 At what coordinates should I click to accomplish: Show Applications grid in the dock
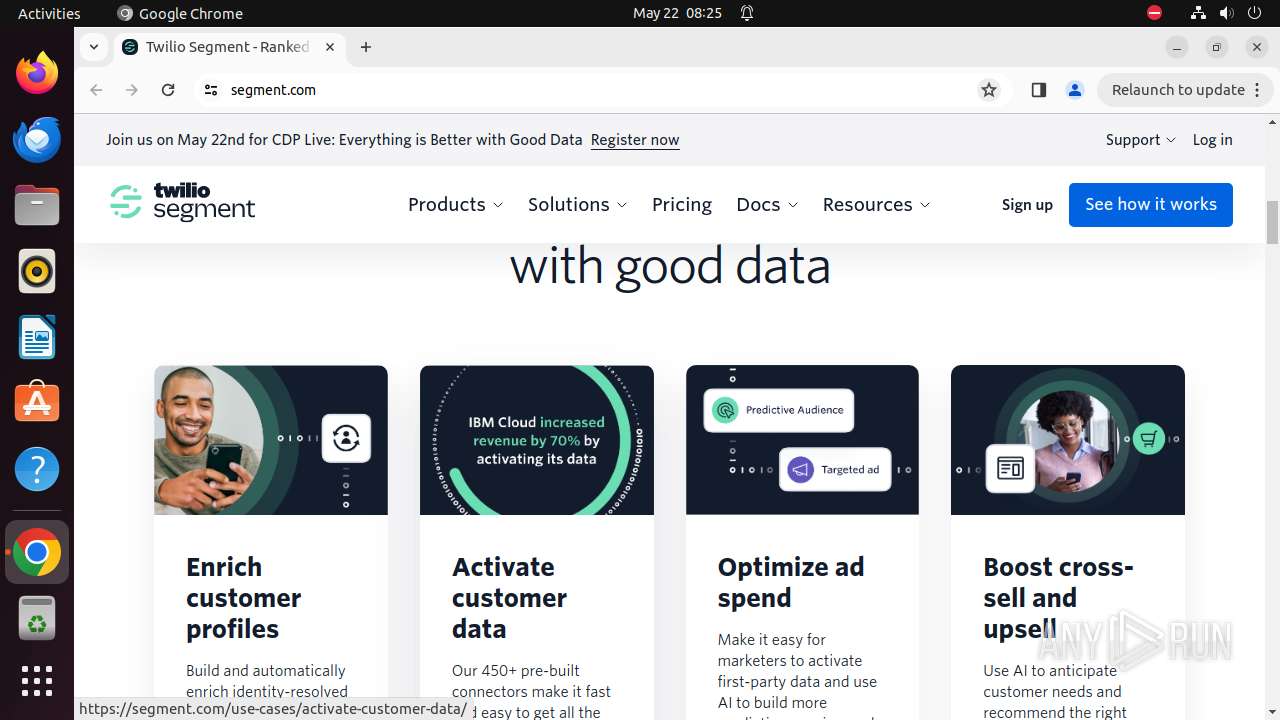pyautogui.click(x=37, y=681)
